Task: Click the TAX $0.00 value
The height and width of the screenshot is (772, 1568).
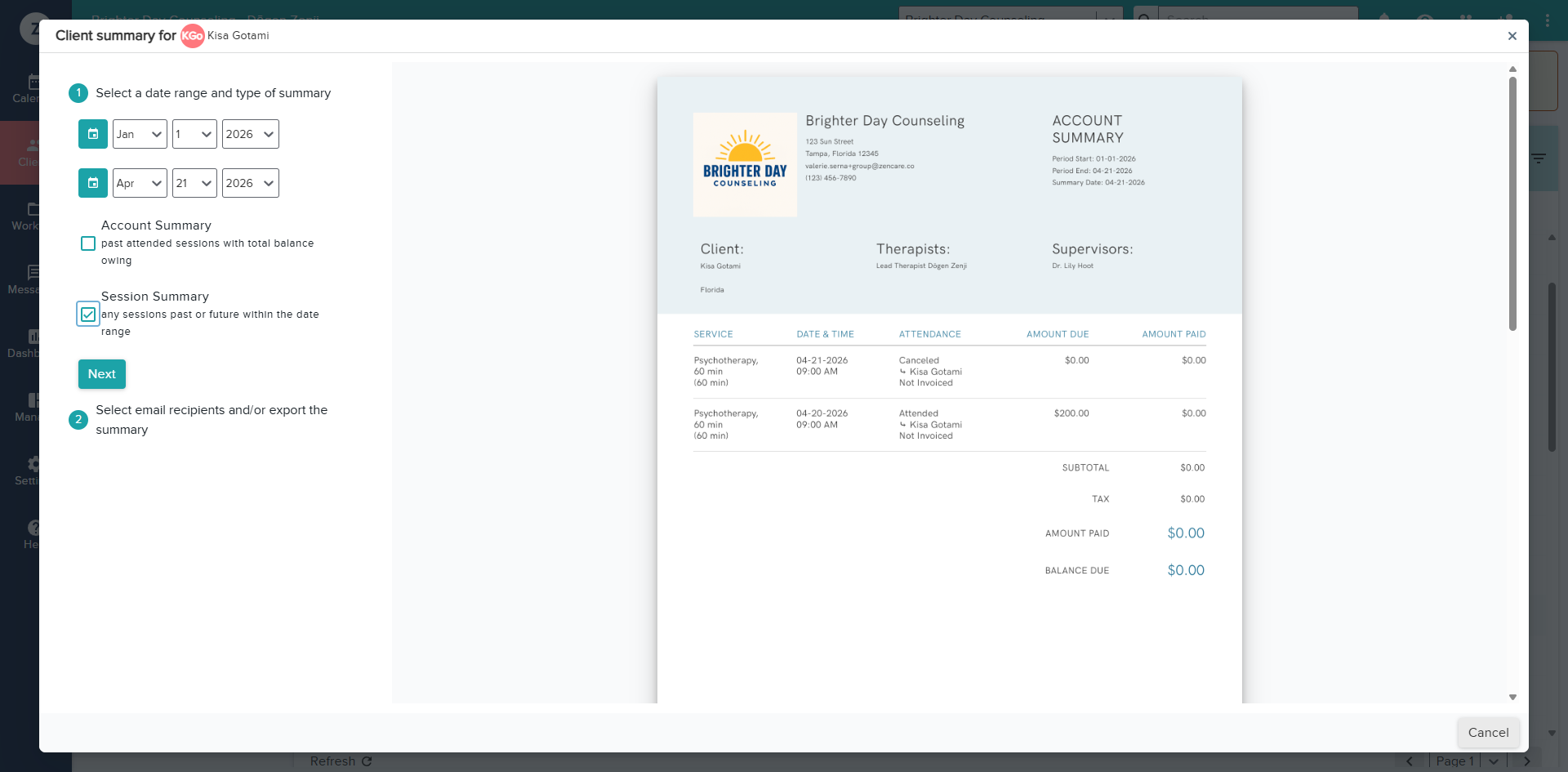Action: coord(1192,499)
